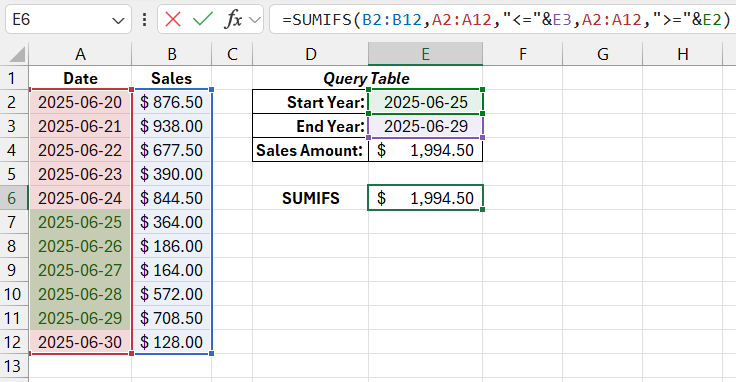Select sales value $ 844.50

[x=172, y=198]
